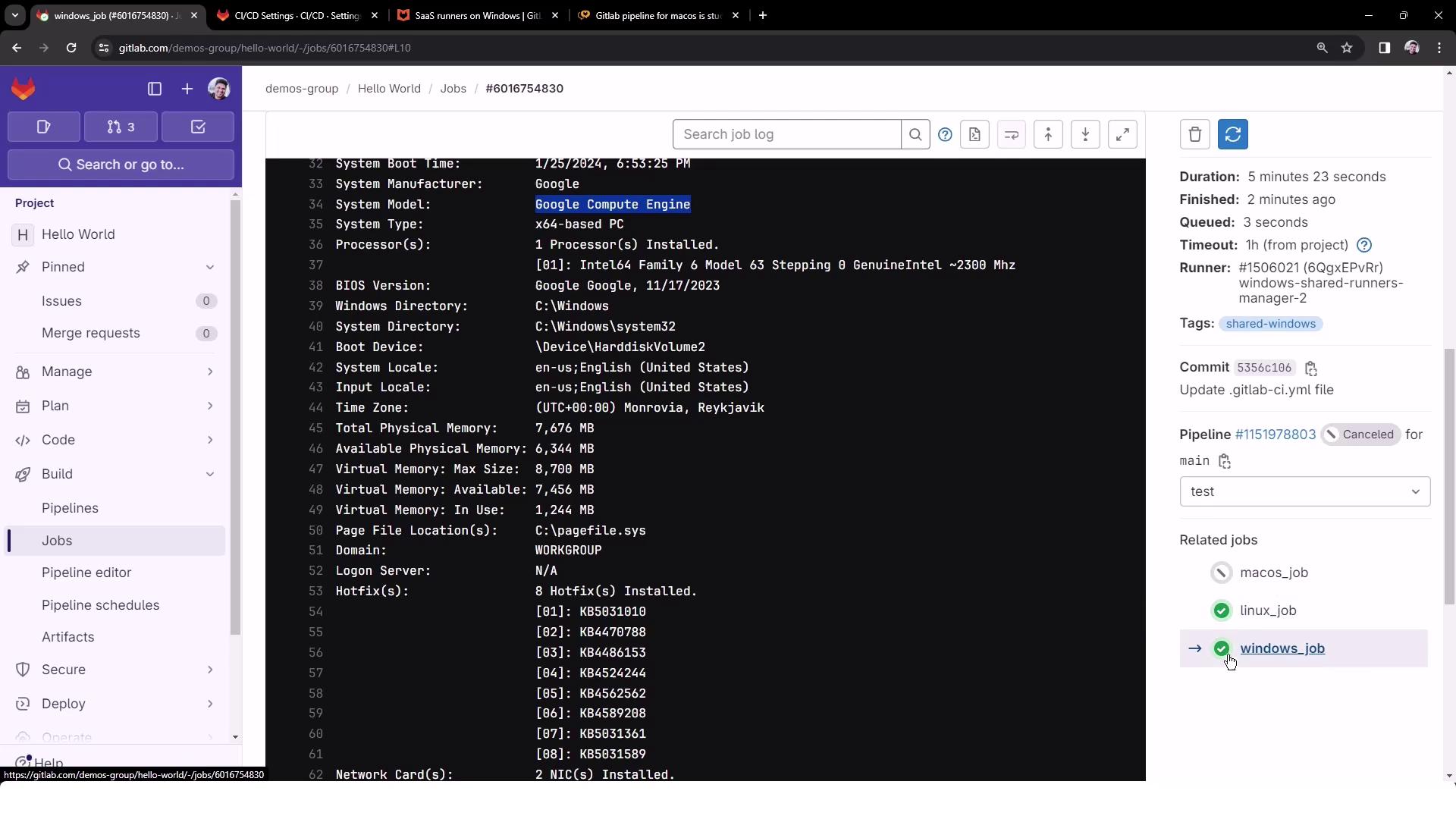Click the erase job log trash icon

pos(1194,134)
